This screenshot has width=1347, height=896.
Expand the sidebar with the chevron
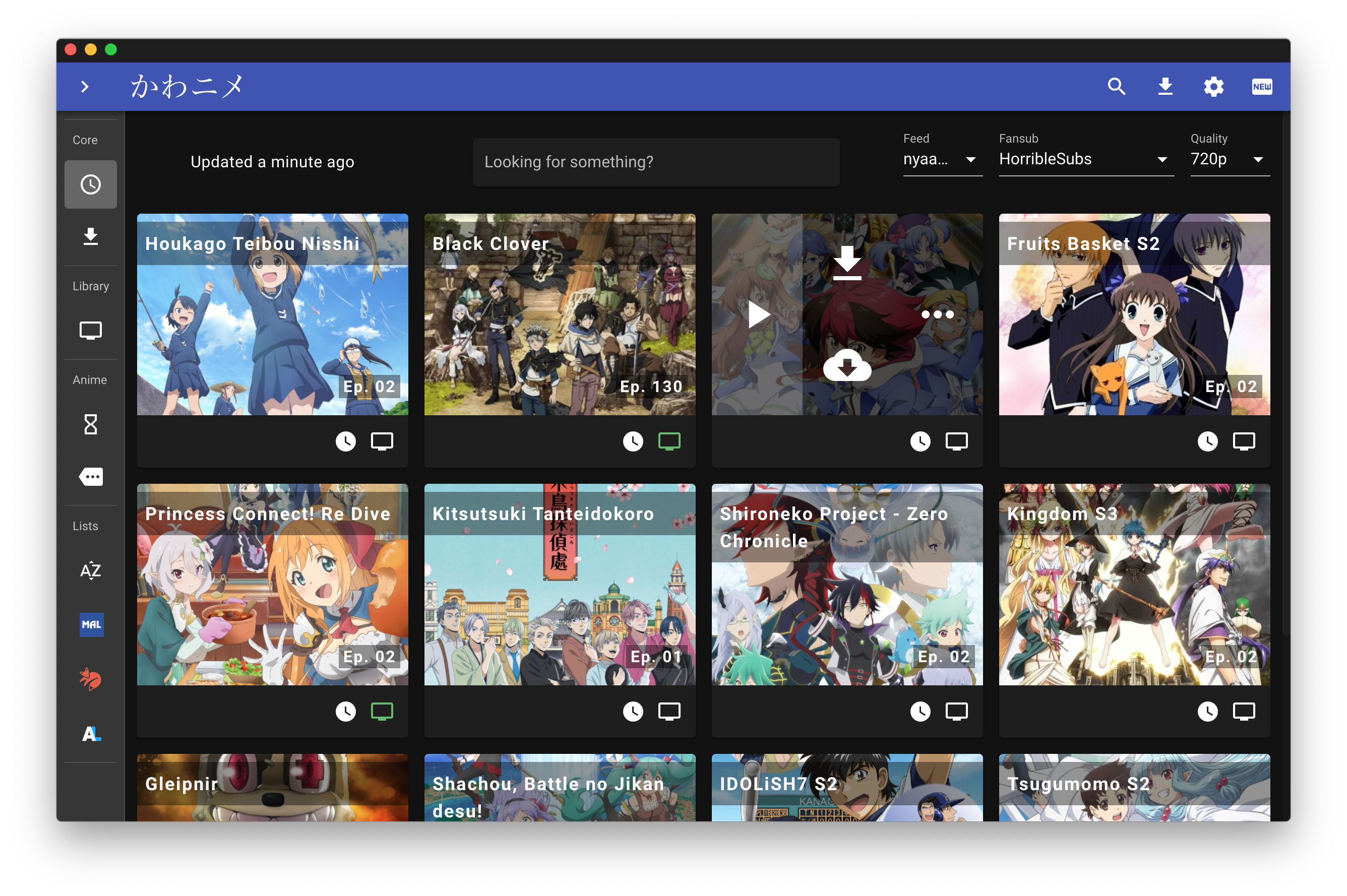(x=85, y=87)
